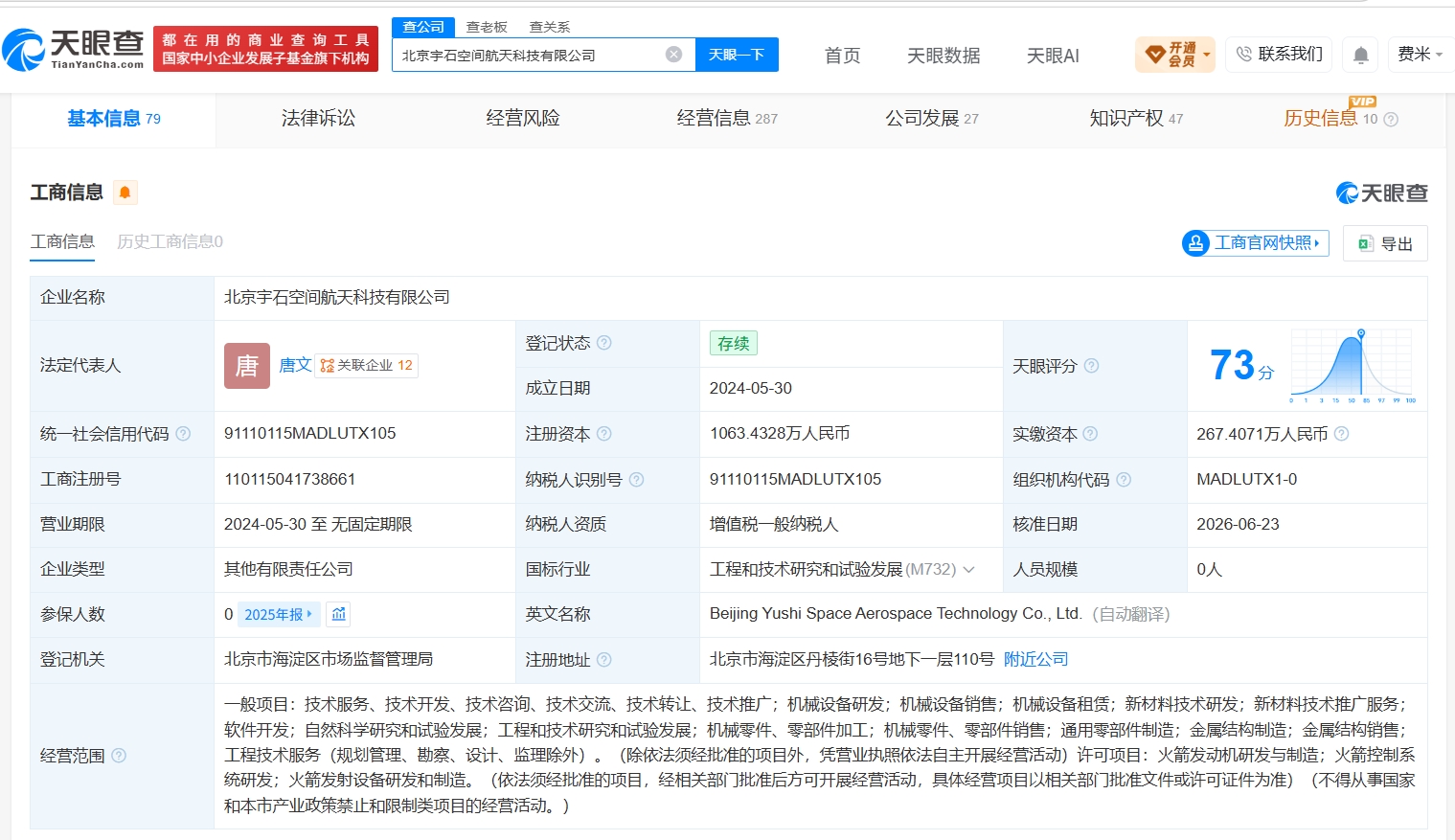Open 工商官网快照 snapshot button

click(x=1256, y=243)
